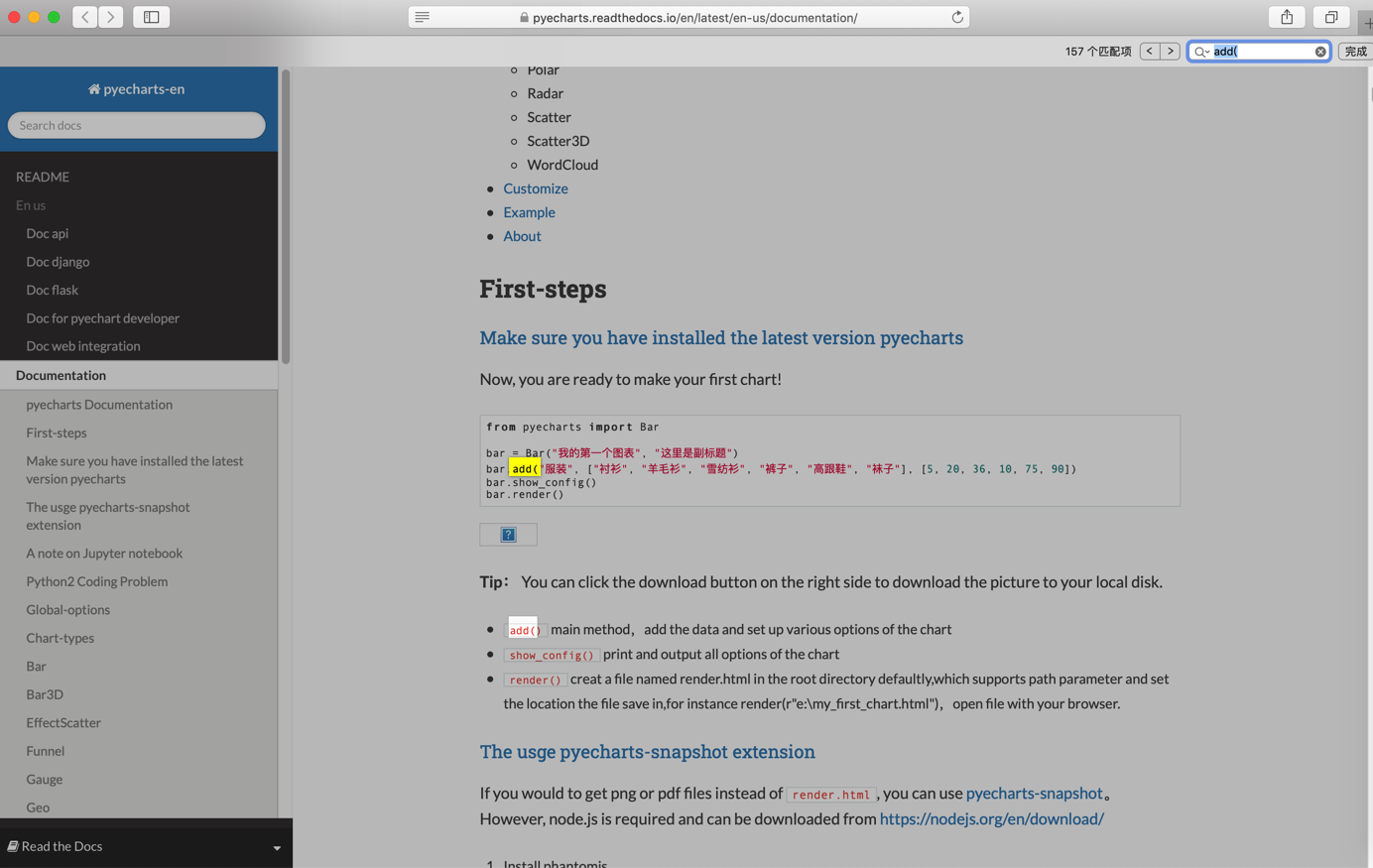The width and height of the screenshot is (1373, 868).
Task: Jump to previous find match arrow
Action: pos(1150,51)
